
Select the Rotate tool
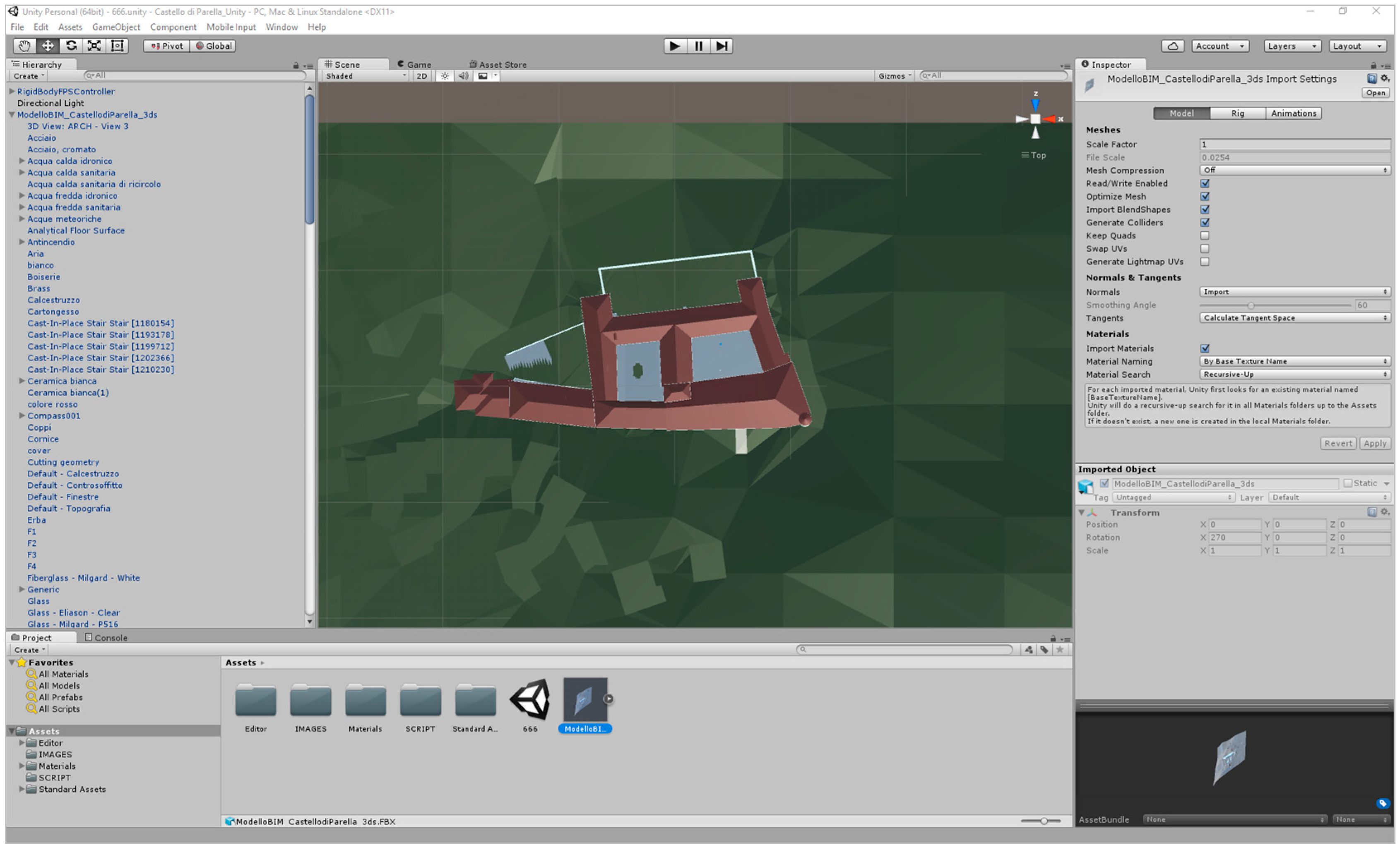71,46
